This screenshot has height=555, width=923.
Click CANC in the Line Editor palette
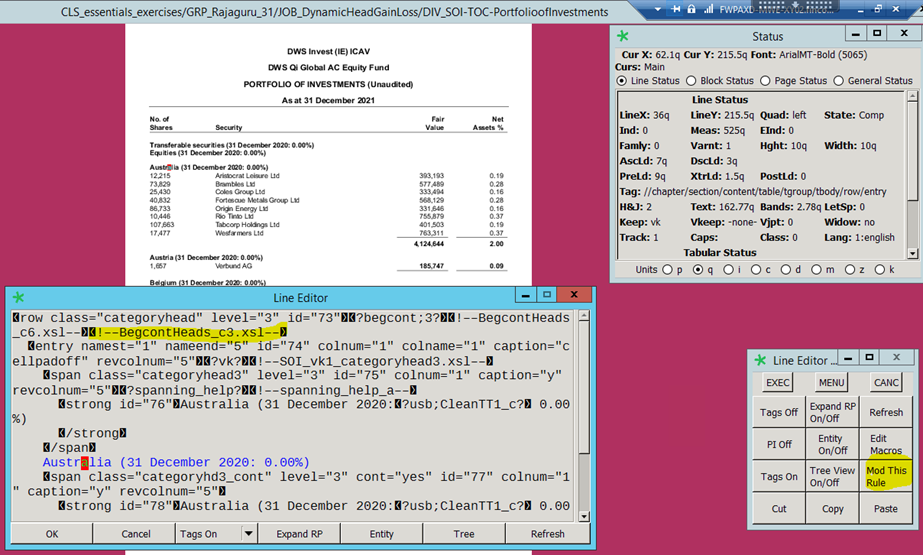coord(886,383)
